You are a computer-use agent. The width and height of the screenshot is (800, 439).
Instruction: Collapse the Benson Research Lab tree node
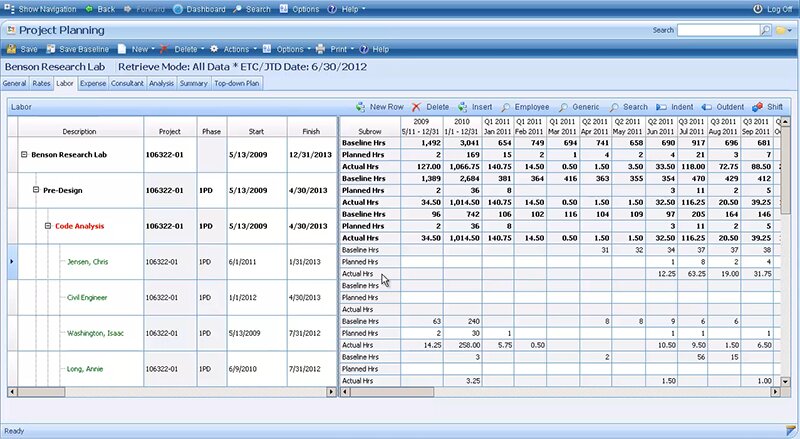click(x=23, y=155)
